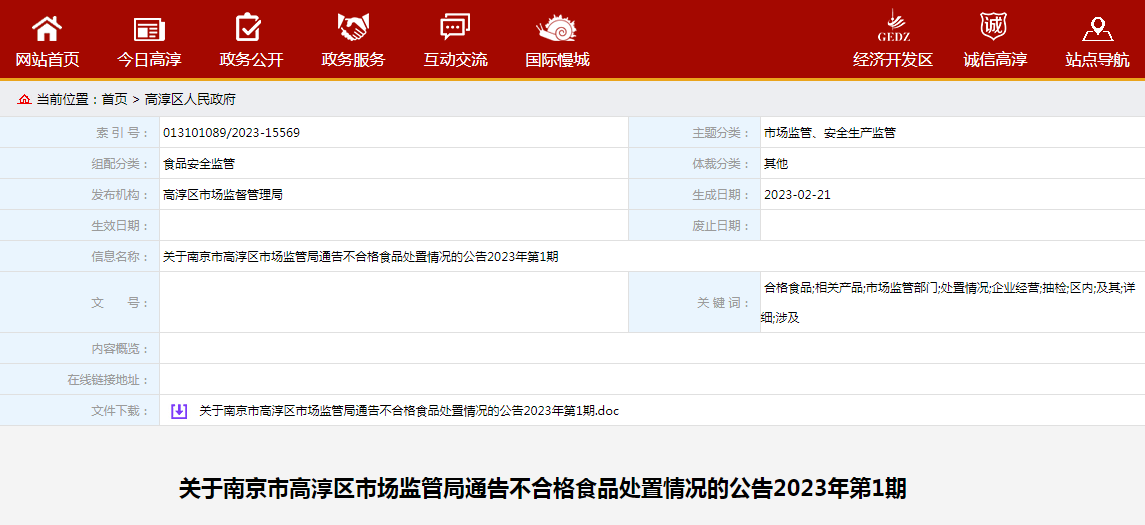Select the 政务服务 menu text label

[x=353, y=59]
